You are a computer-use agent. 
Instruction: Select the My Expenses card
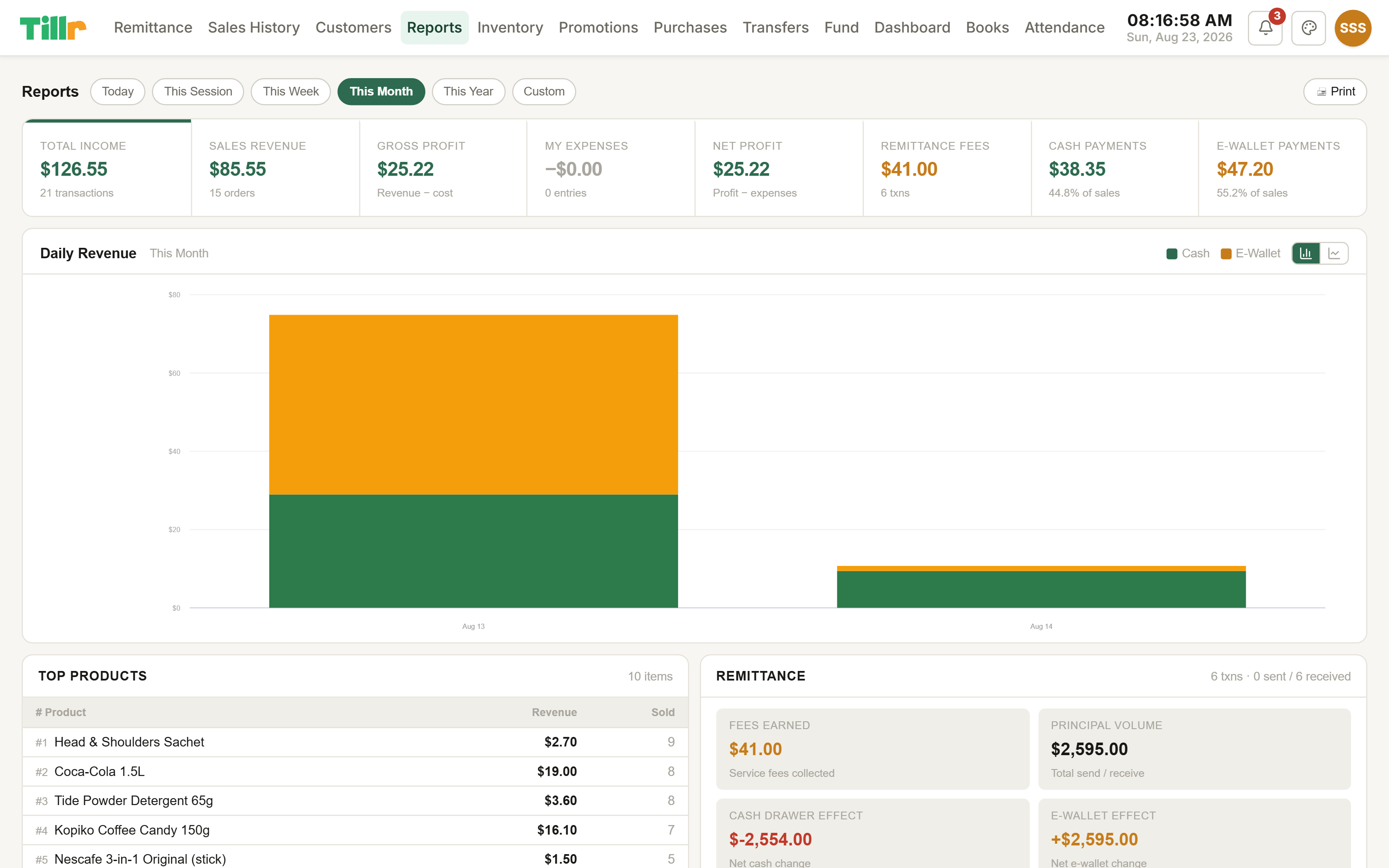coord(611,168)
